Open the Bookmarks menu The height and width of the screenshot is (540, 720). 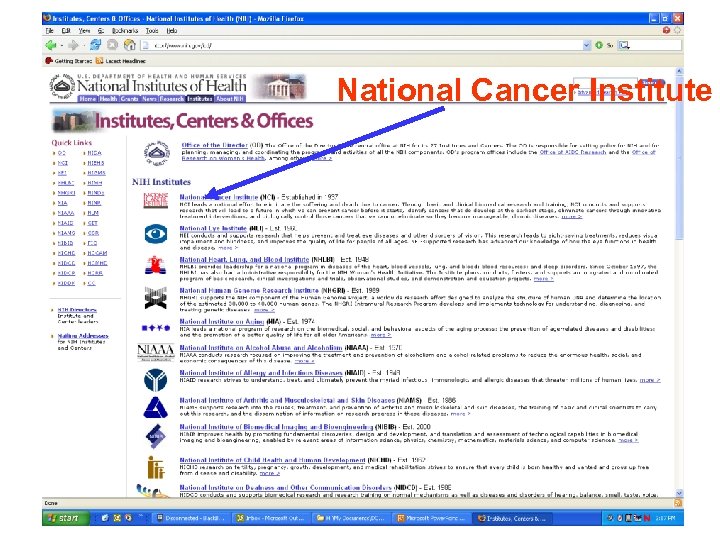(124, 31)
